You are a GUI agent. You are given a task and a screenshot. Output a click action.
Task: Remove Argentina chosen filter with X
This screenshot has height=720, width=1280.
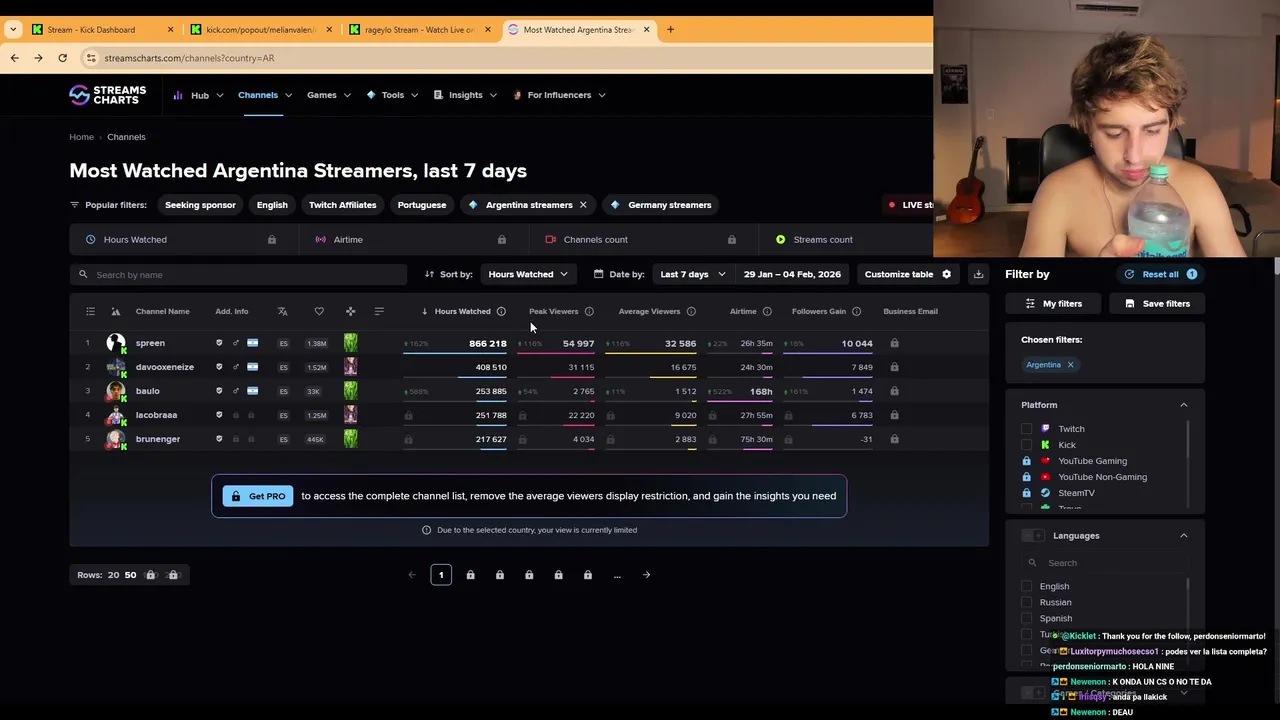(x=1070, y=365)
